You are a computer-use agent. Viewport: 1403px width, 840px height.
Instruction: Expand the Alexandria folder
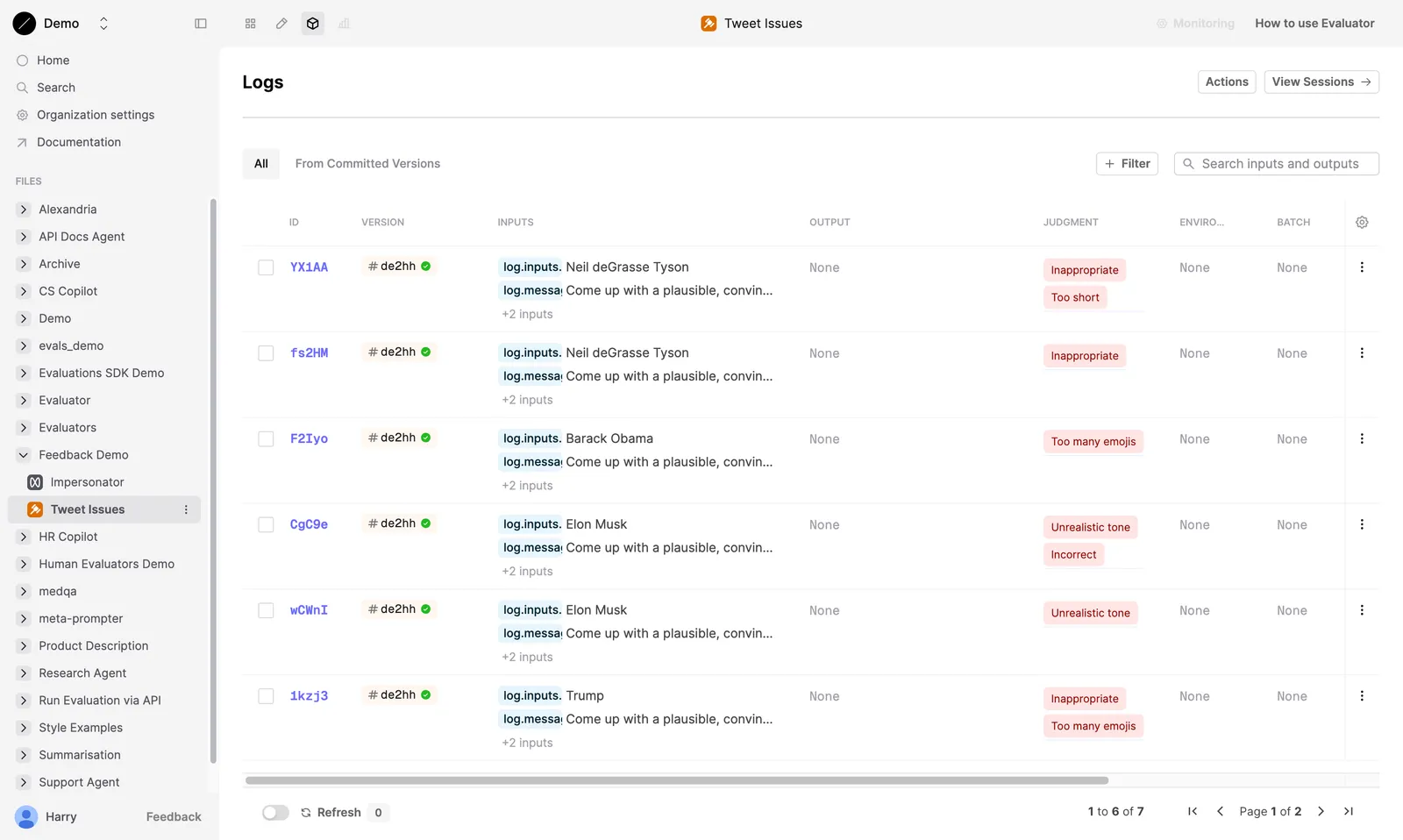pos(24,210)
